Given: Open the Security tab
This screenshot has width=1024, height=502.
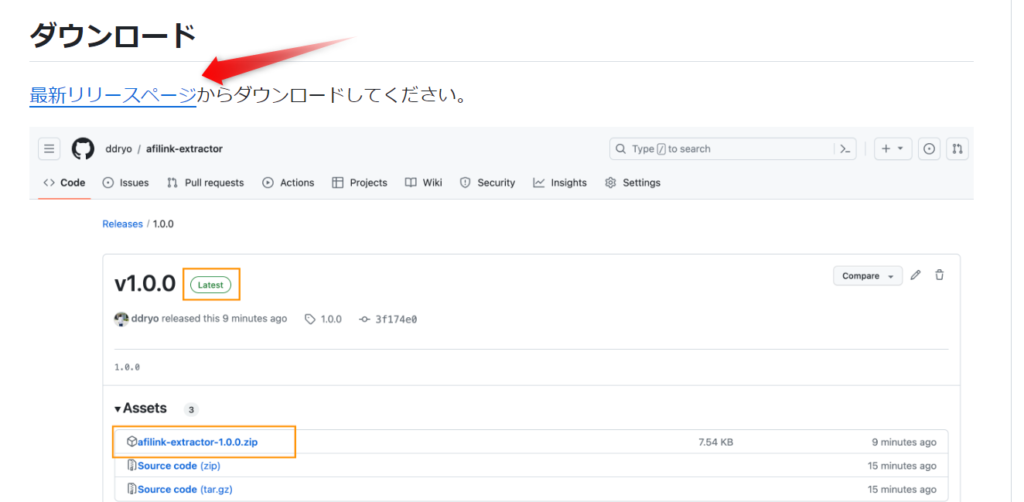Looking at the screenshot, I should 487,183.
